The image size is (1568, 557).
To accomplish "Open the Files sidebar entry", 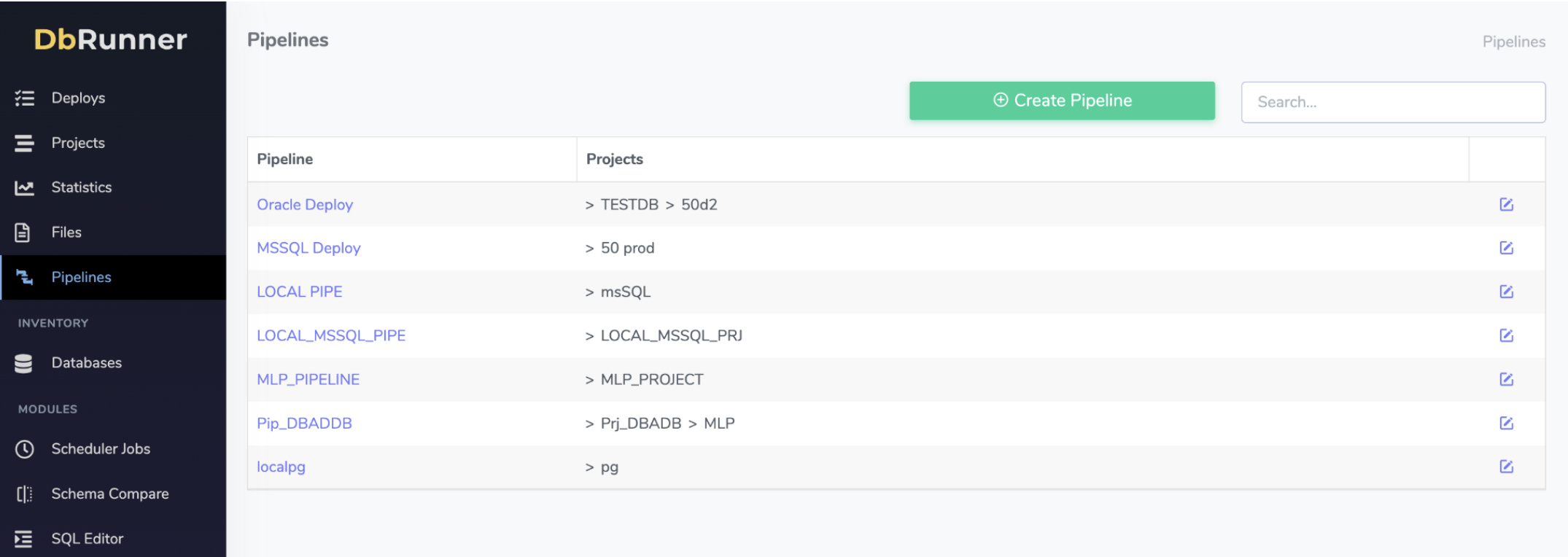I will 66,233.
